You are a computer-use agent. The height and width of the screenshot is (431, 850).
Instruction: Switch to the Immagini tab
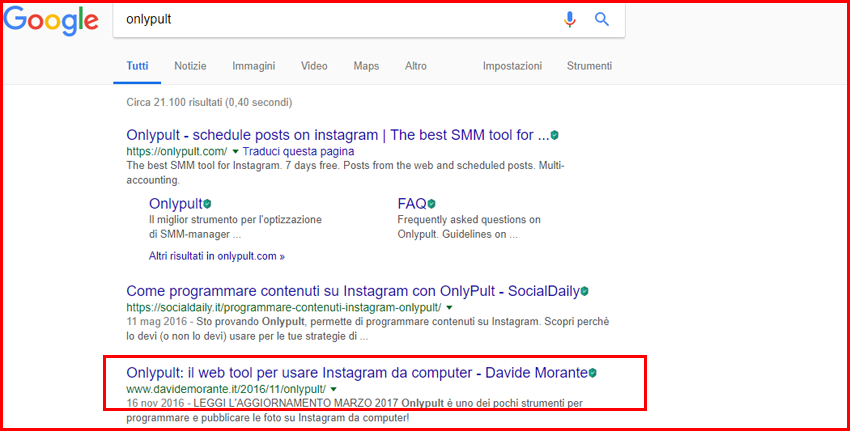tap(254, 66)
